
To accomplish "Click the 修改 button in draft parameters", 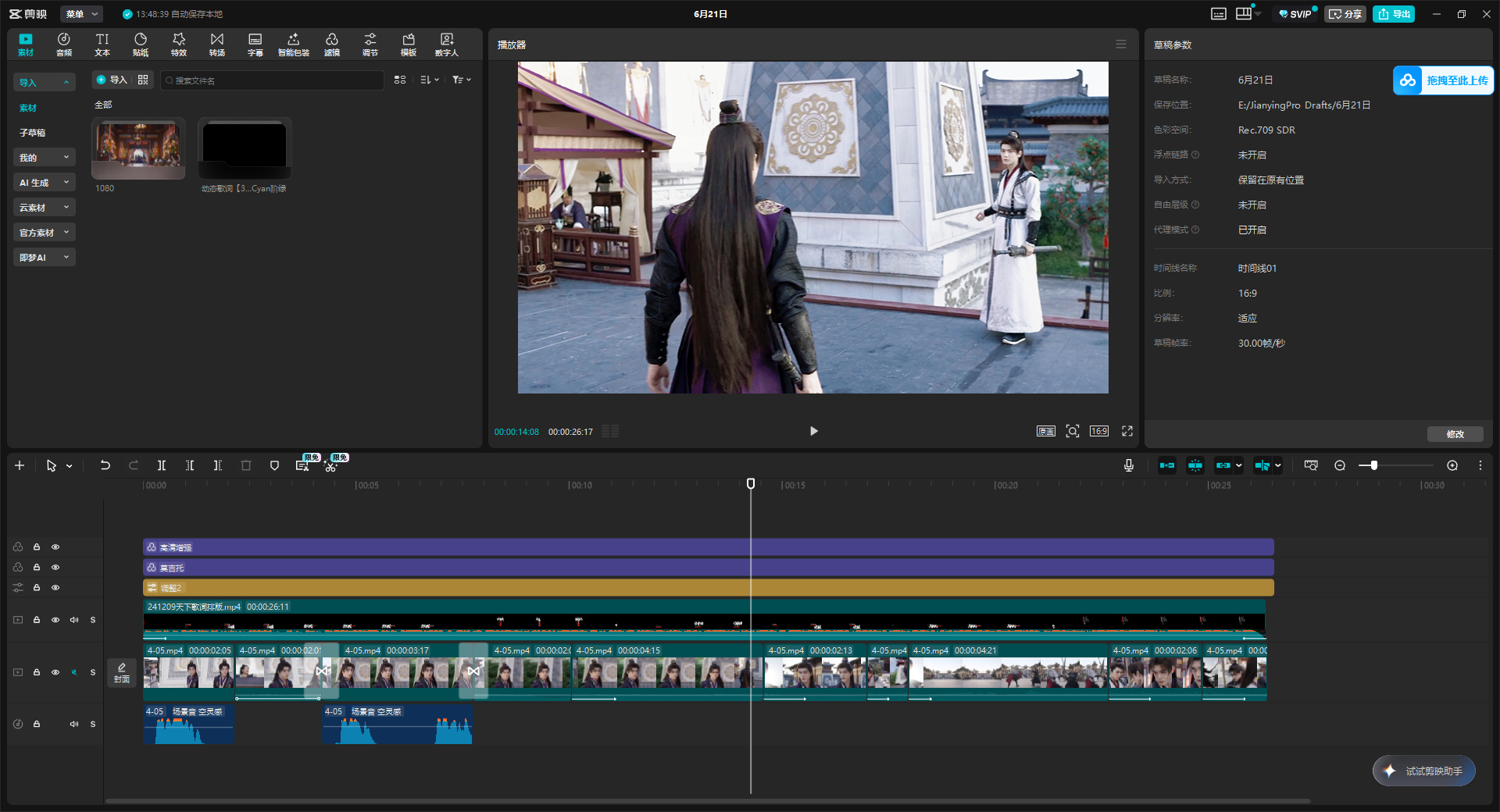I will point(1455,434).
